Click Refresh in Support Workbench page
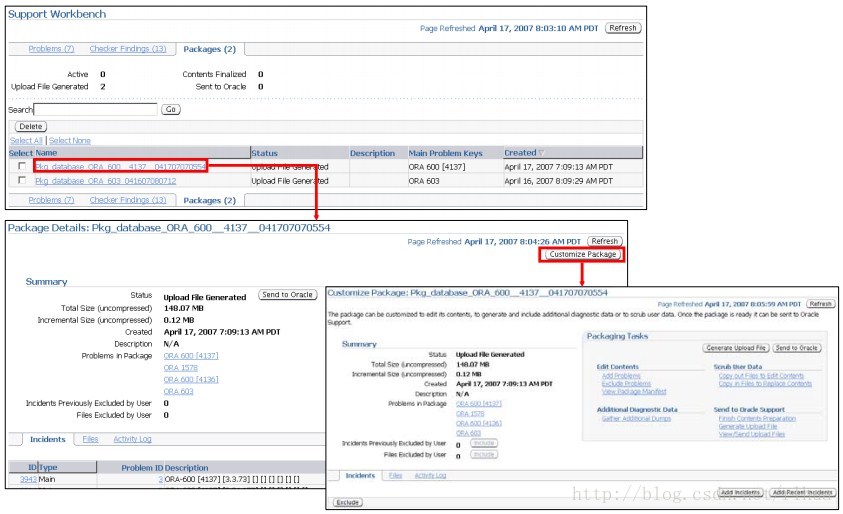 [623, 28]
